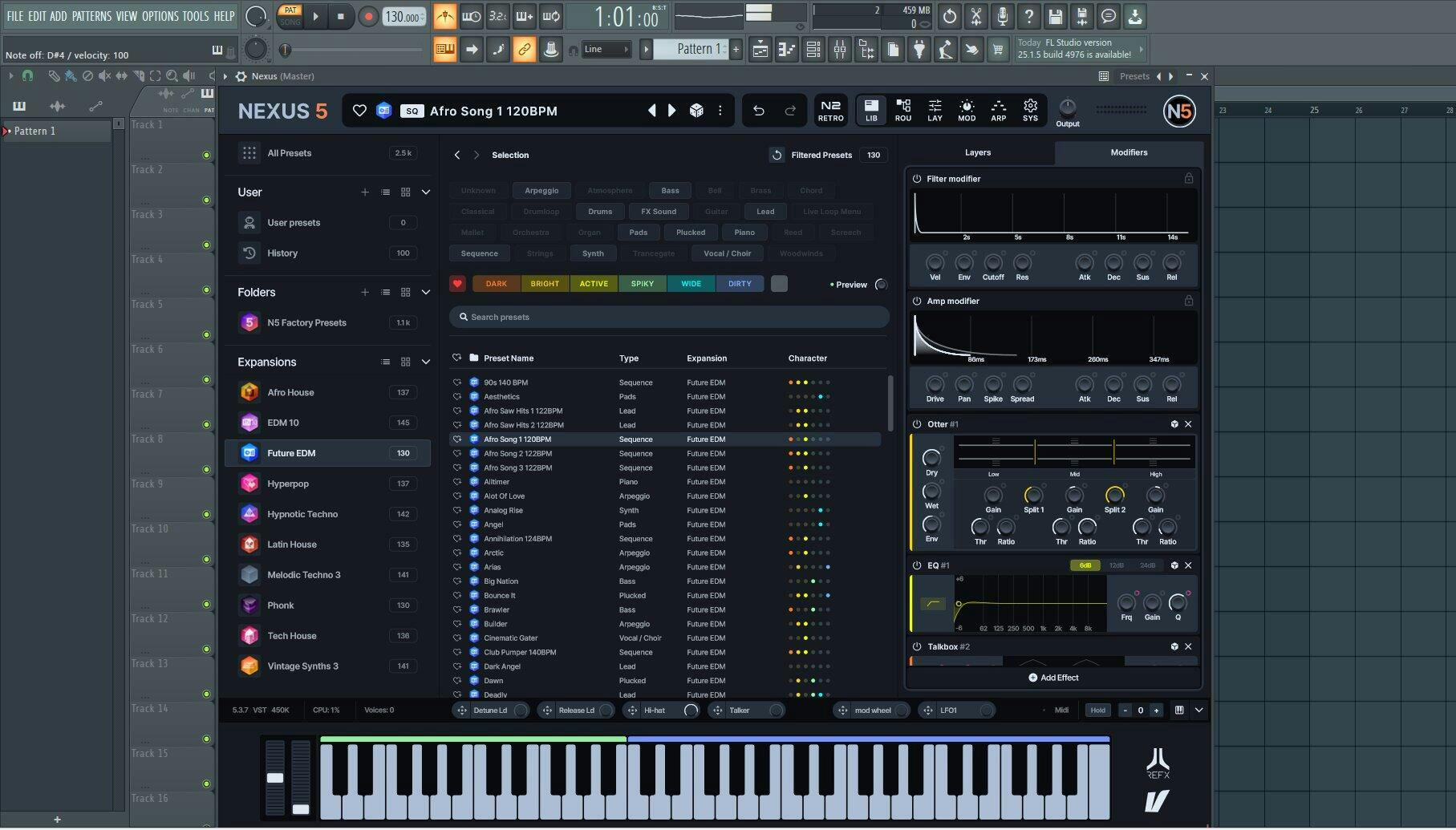This screenshot has height=830, width=1456.
Task: Click the Nexus undo arrow
Action: [758, 111]
